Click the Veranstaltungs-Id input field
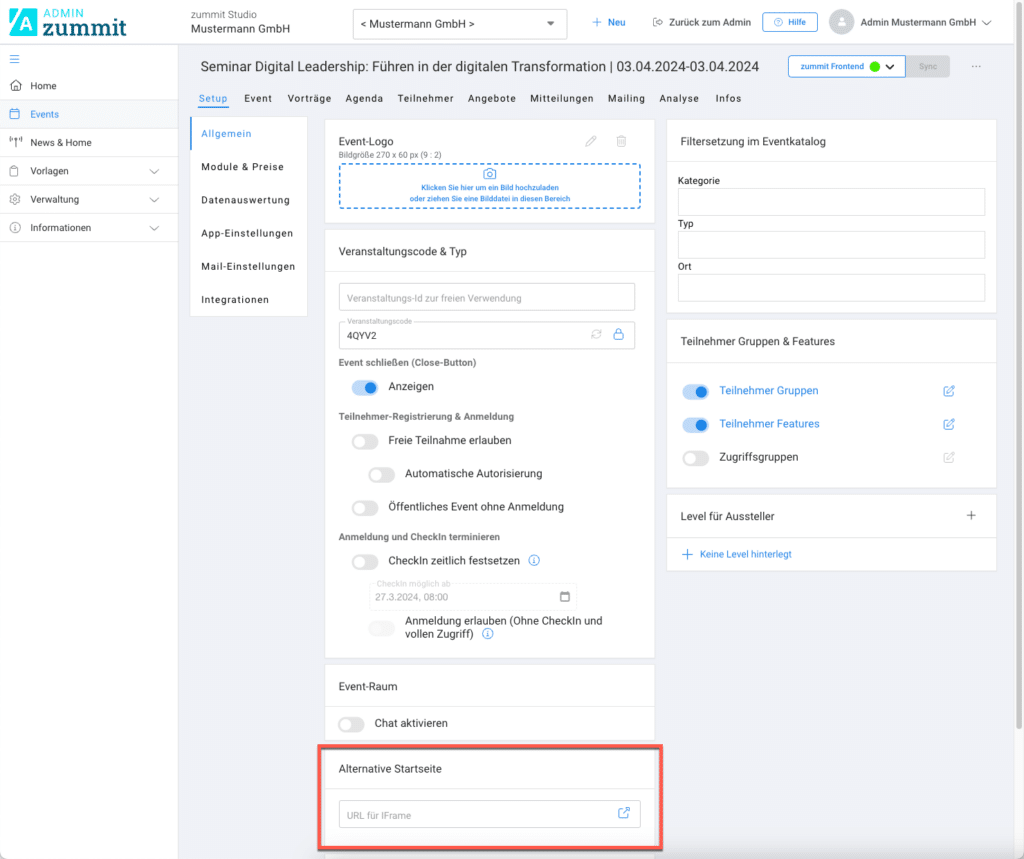This screenshot has height=859, width=1024. pos(487,298)
